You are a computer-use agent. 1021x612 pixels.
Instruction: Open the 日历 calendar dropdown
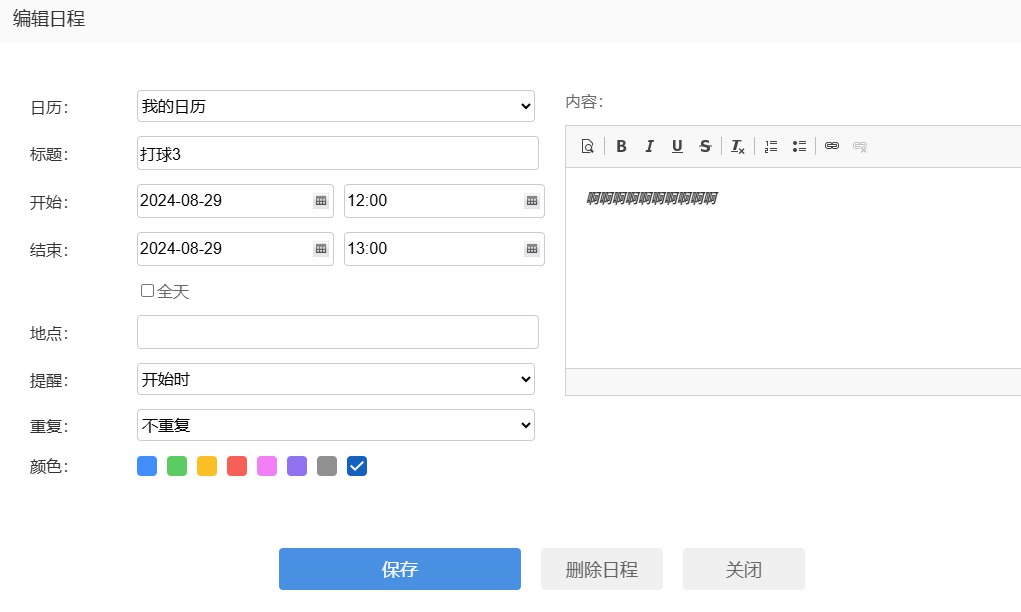pos(336,106)
